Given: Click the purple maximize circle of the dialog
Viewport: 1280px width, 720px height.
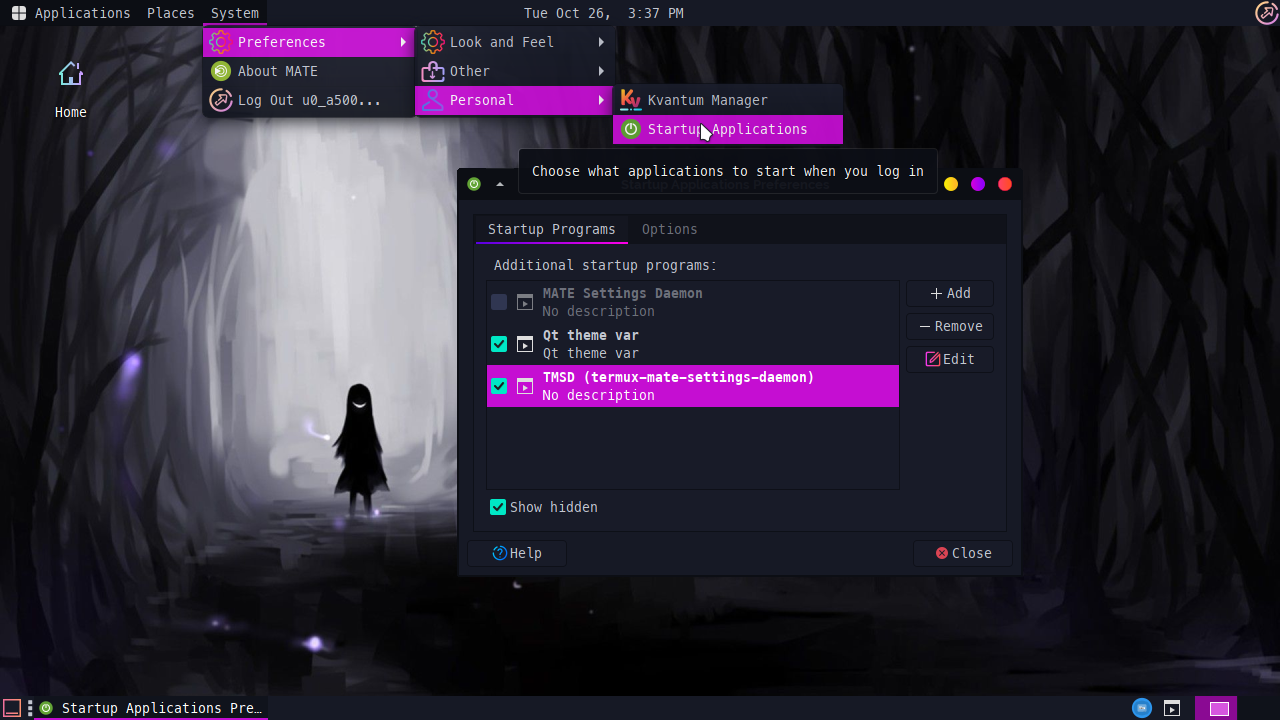Looking at the screenshot, I should tap(978, 184).
